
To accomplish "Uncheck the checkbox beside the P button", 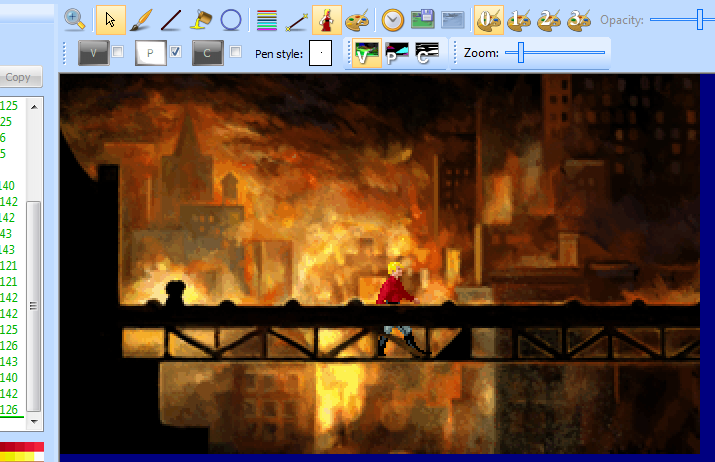I will coord(175,52).
